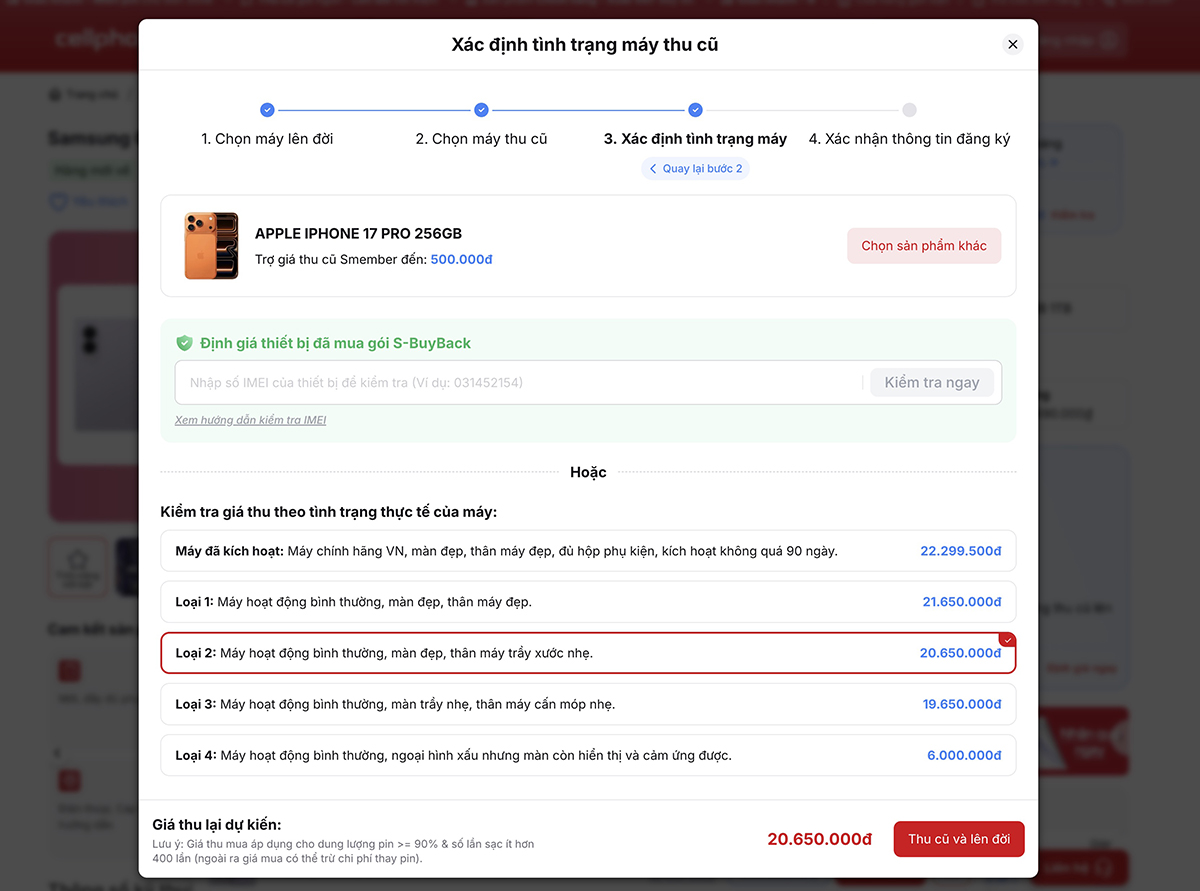Open the iPhone 17 Pro product thumbnail
Image resolution: width=1200 pixels, height=891 pixels.
211,246
